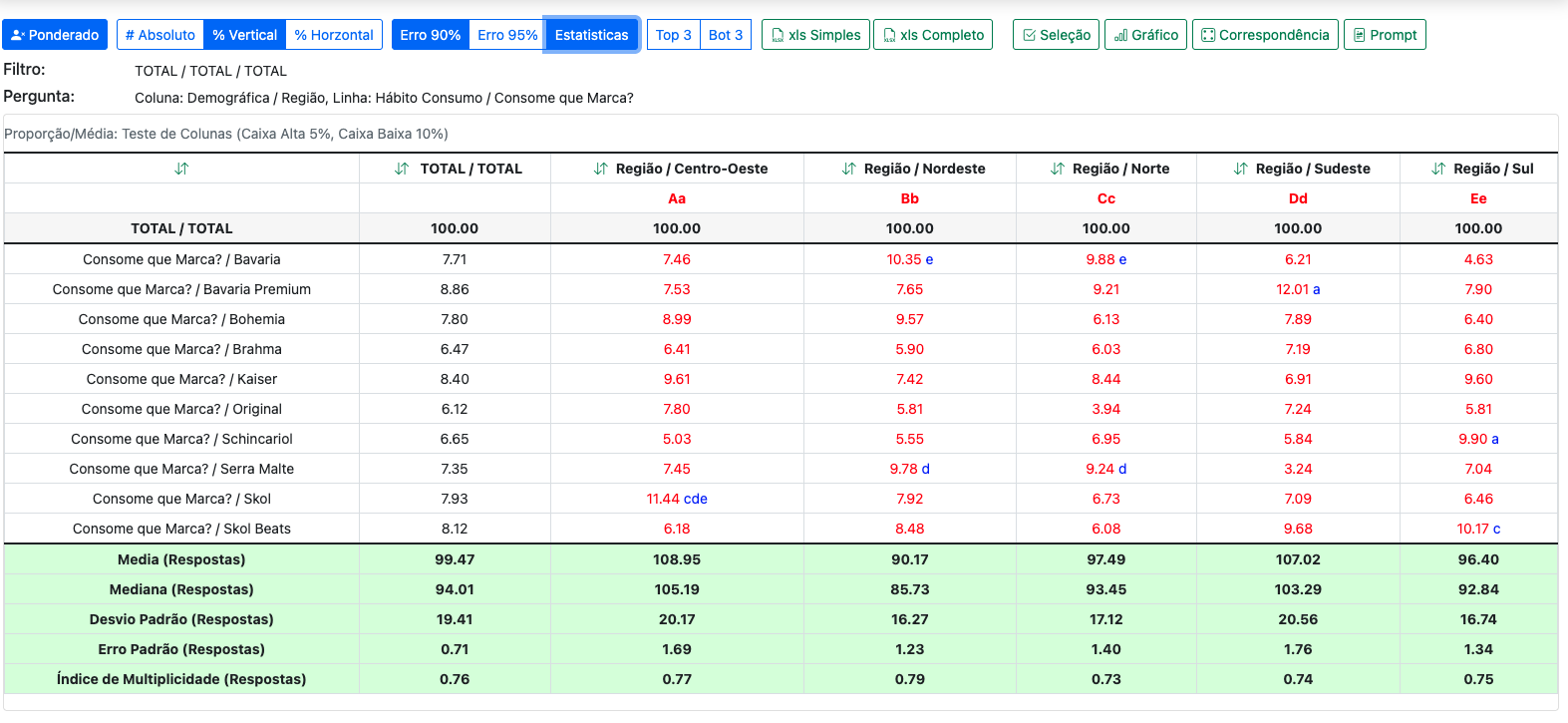Select the Erro 95% option
Image resolution: width=1568 pixels, height=723 pixels.
507,35
